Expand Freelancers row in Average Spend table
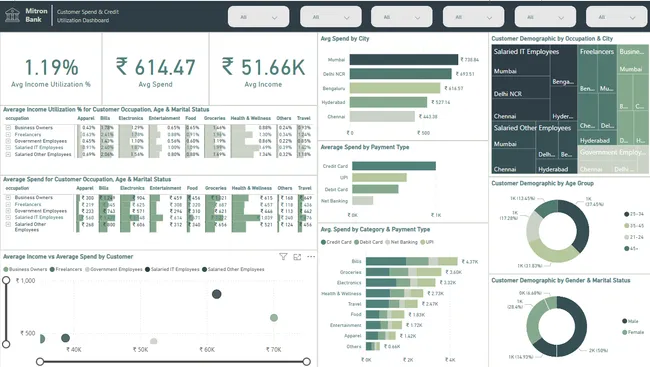The height and width of the screenshot is (367, 650). 8,204
